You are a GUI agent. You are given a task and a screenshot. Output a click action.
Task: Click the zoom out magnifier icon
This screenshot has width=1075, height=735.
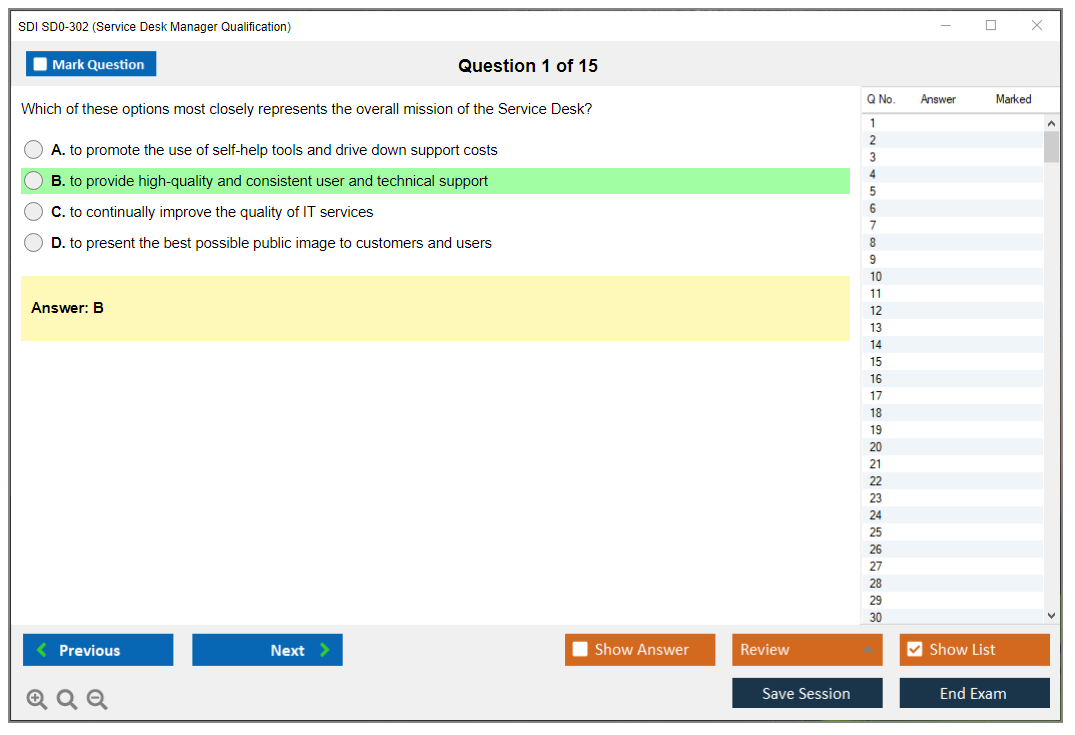pyautogui.click(x=97, y=700)
